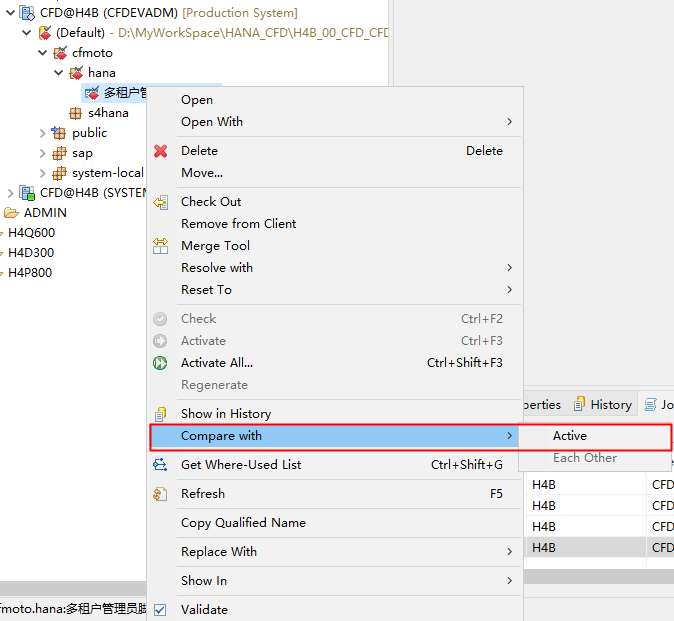Viewport: 674px width, 621px height.
Task: Click the hana package icon
Action: tap(76, 73)
